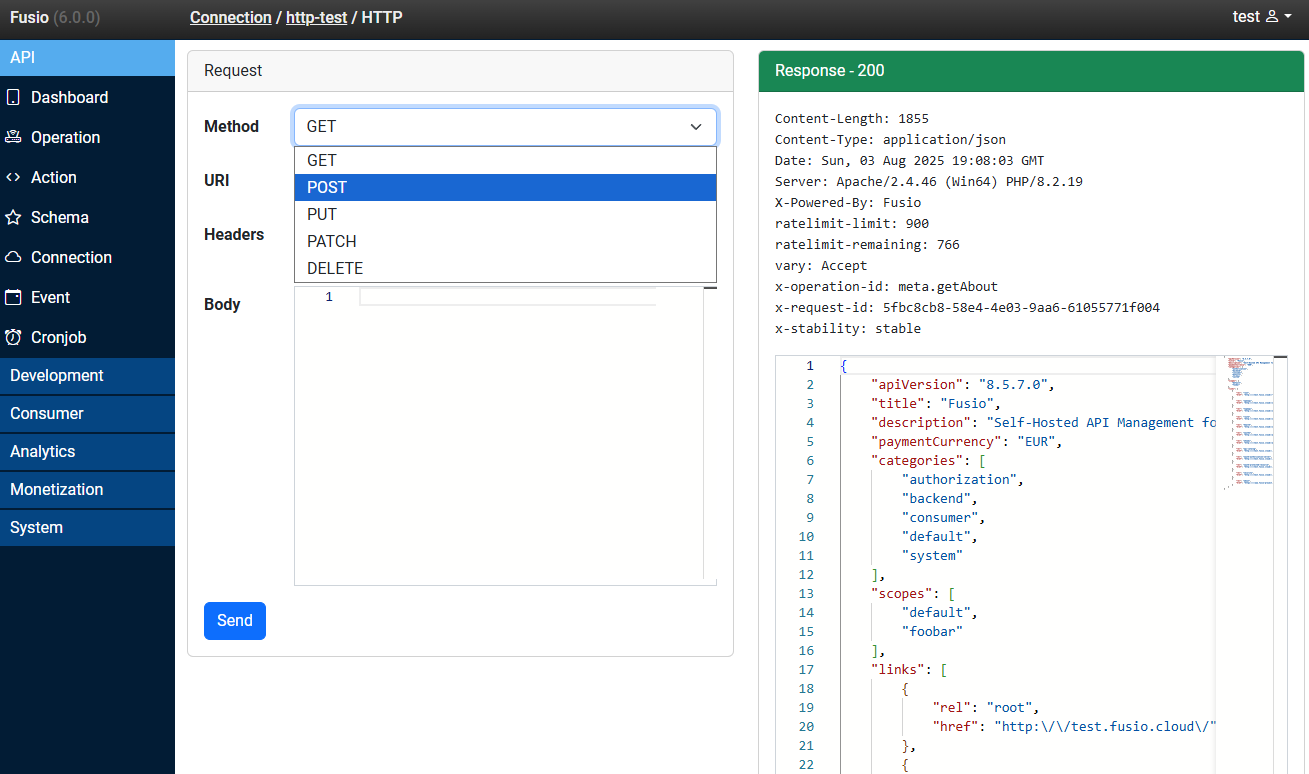The height and width of the screenshot is (774, 1309).
Task: Choose GET from the method list
Action: [x=505, y=160]
